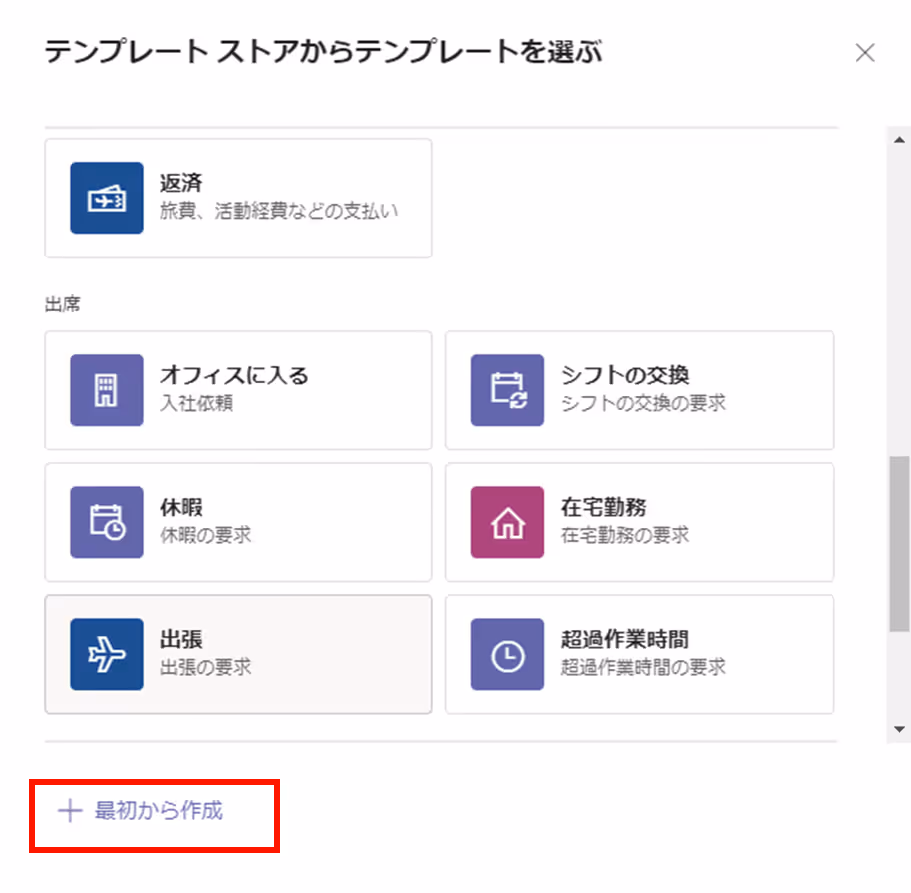Click the オフィスに入る building icon
The image size is (911, 893).
tap(107, 390)
